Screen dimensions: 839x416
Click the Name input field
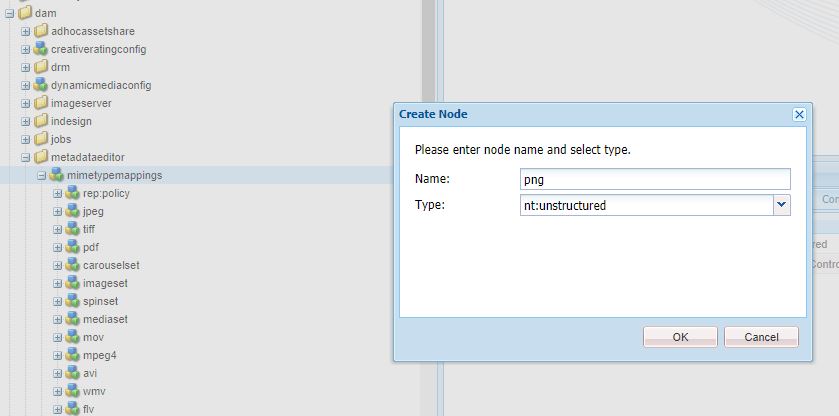coord(655,179)
